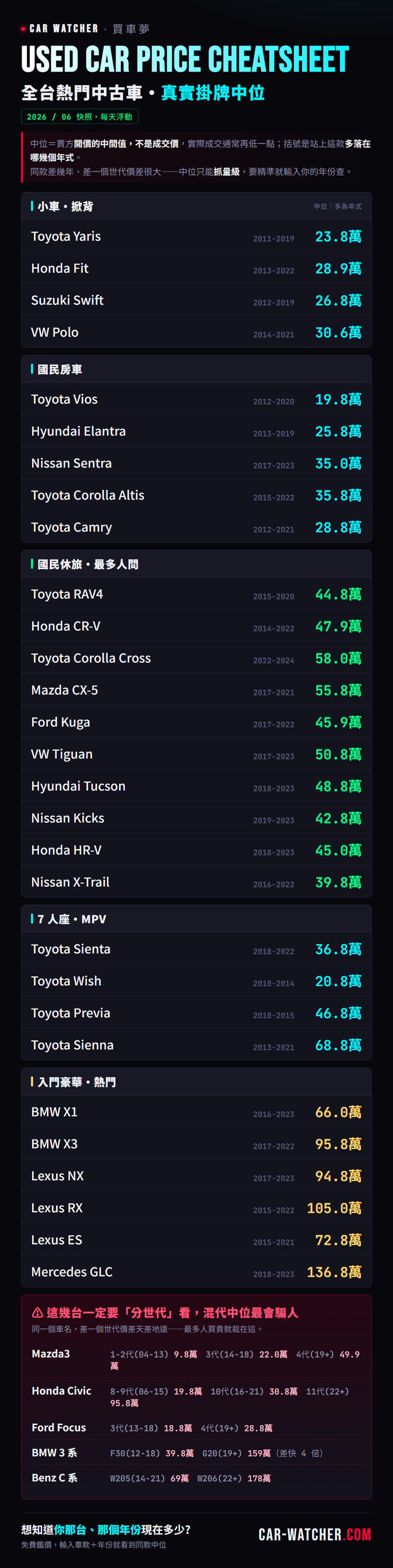Select the Mercedes GLC row
393x1568 pixels.
coord(196,1272)
